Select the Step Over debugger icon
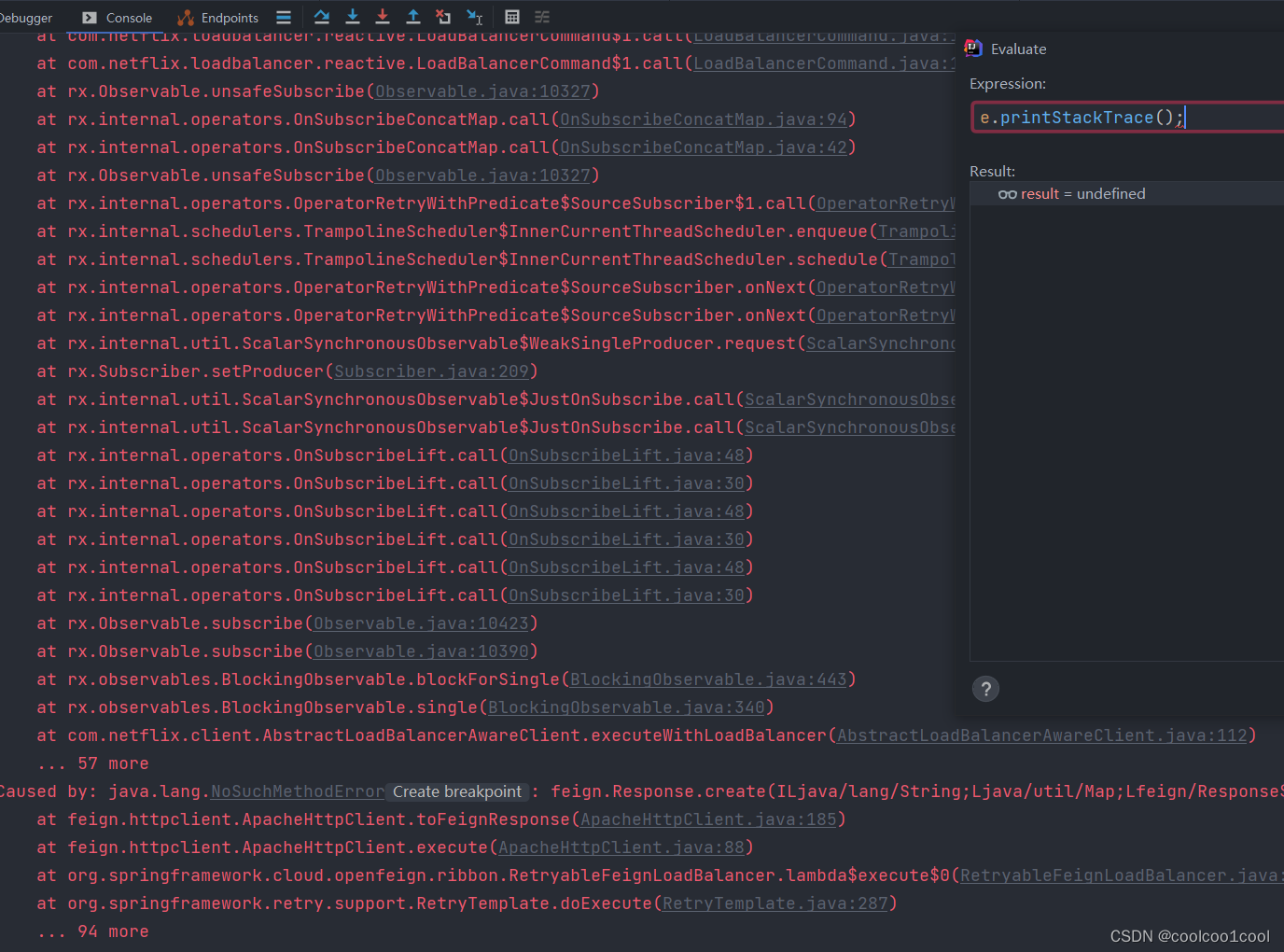Image resolution: width=1284 pixels, height=952 pixels. coord(321,17)
